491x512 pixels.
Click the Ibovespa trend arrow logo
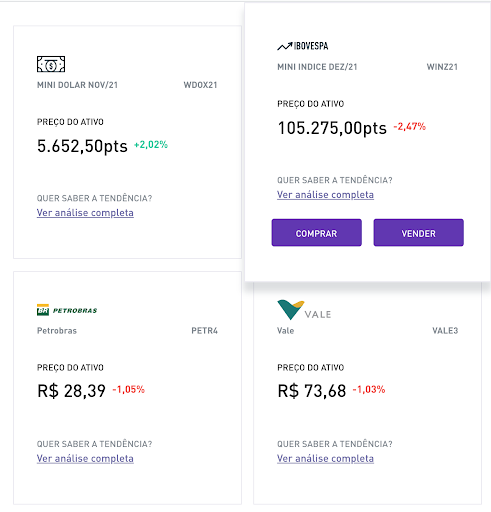(303, 46)
